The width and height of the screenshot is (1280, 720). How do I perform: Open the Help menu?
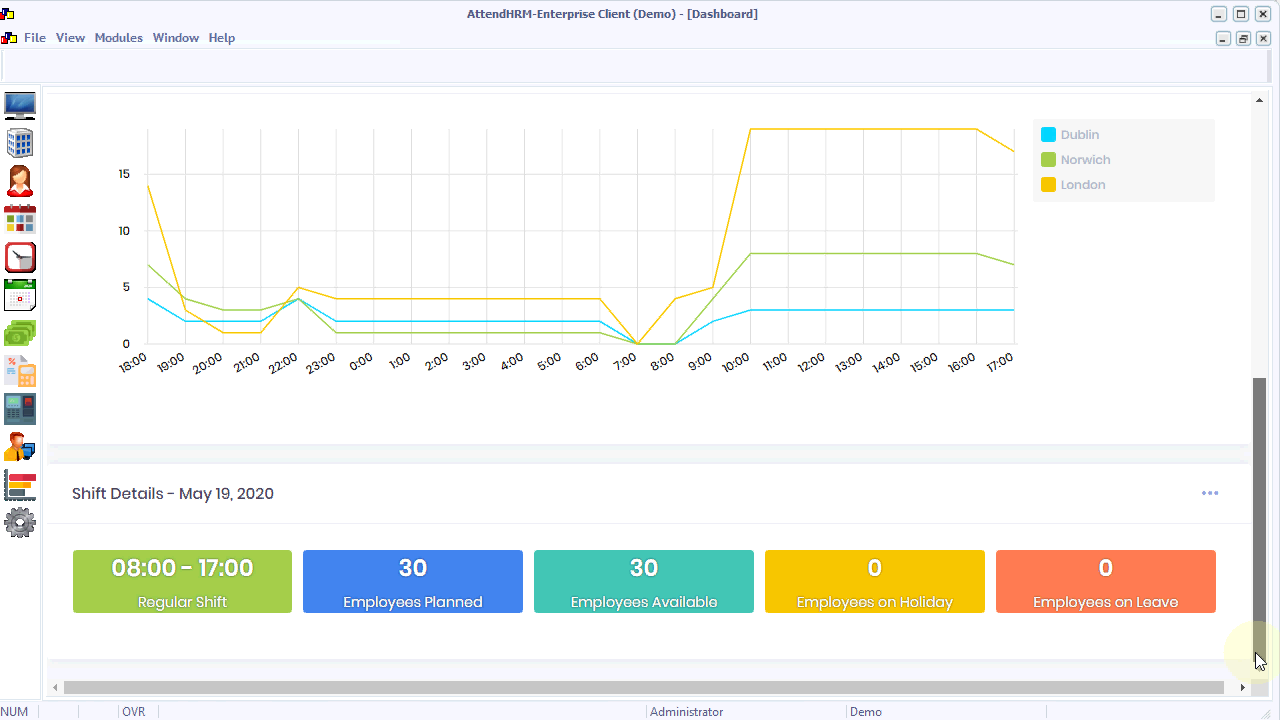coord(222,38)
